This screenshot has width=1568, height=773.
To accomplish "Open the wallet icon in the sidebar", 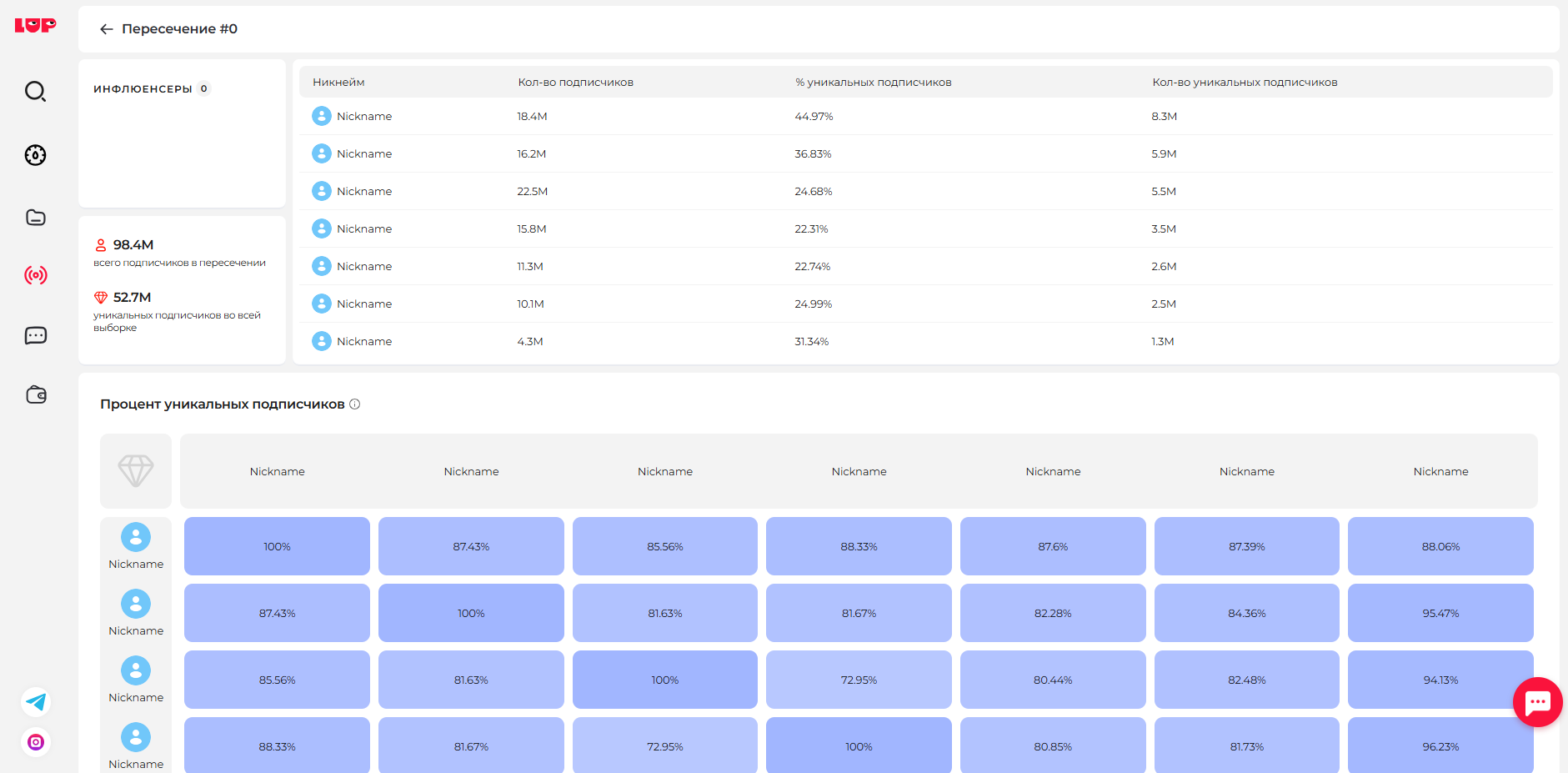I will click(35, 394).
